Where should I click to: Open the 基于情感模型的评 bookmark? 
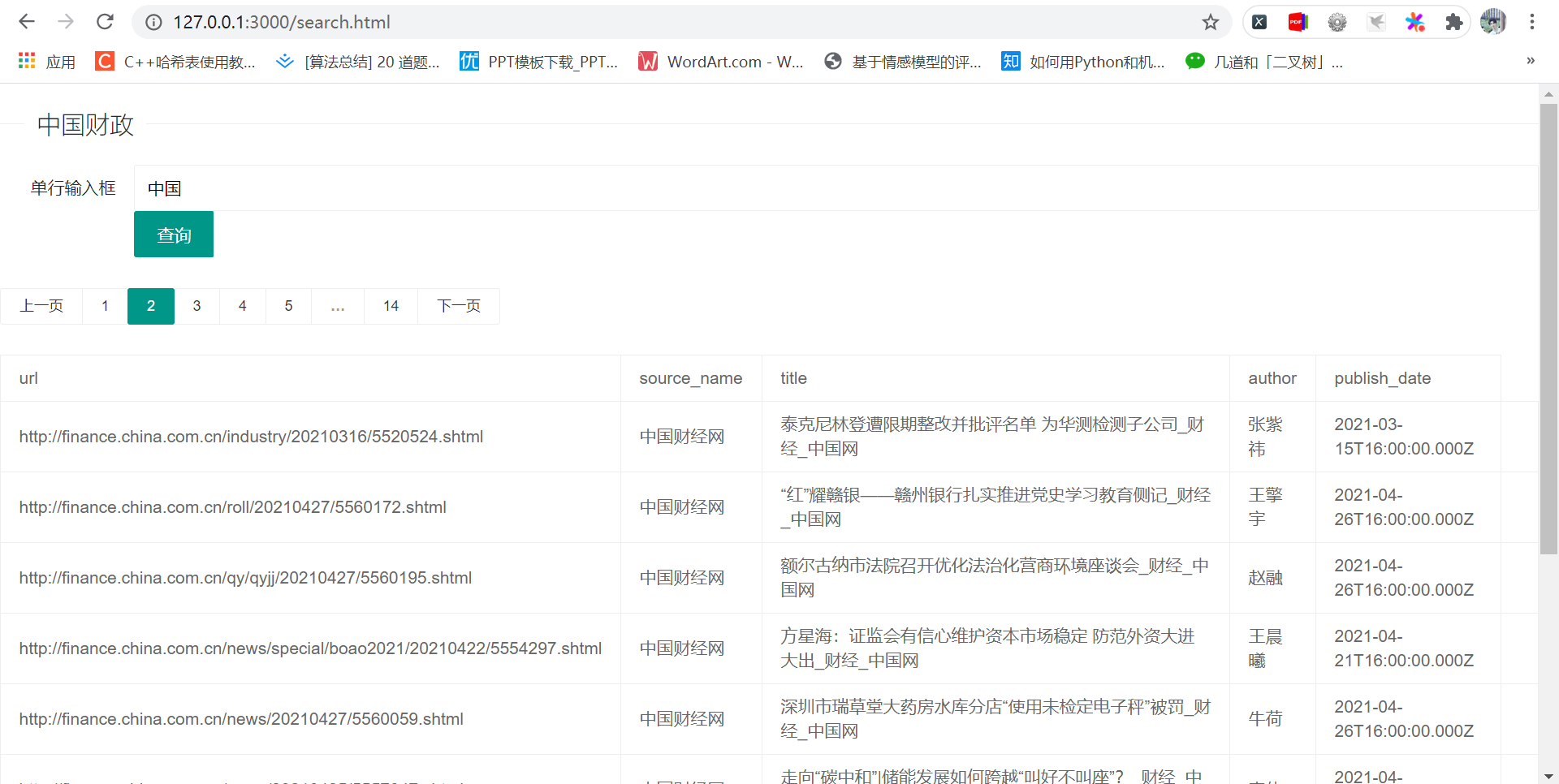tap(903, 62)
